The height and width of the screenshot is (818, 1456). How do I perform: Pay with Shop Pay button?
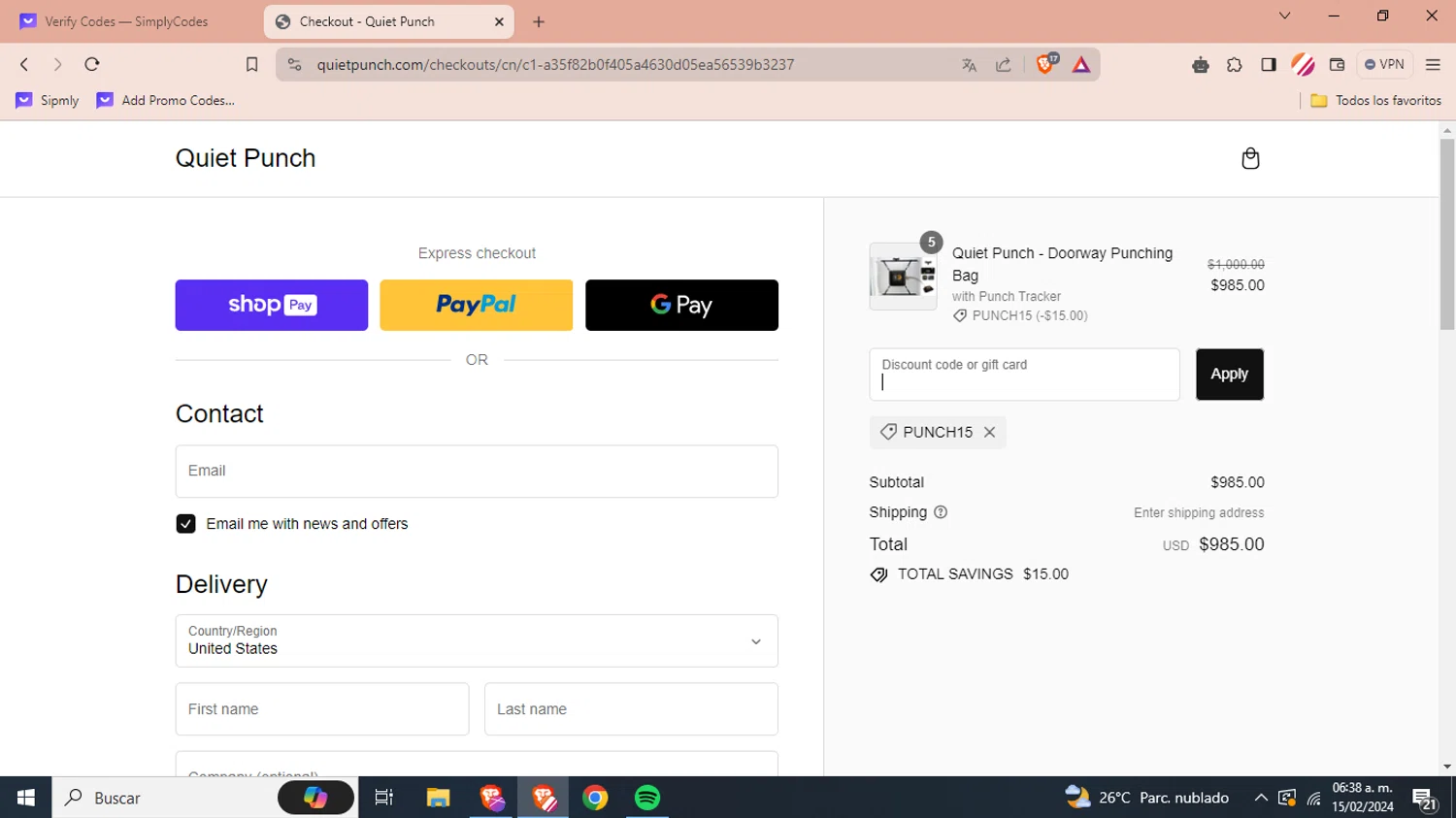click(x=272, y=305)
